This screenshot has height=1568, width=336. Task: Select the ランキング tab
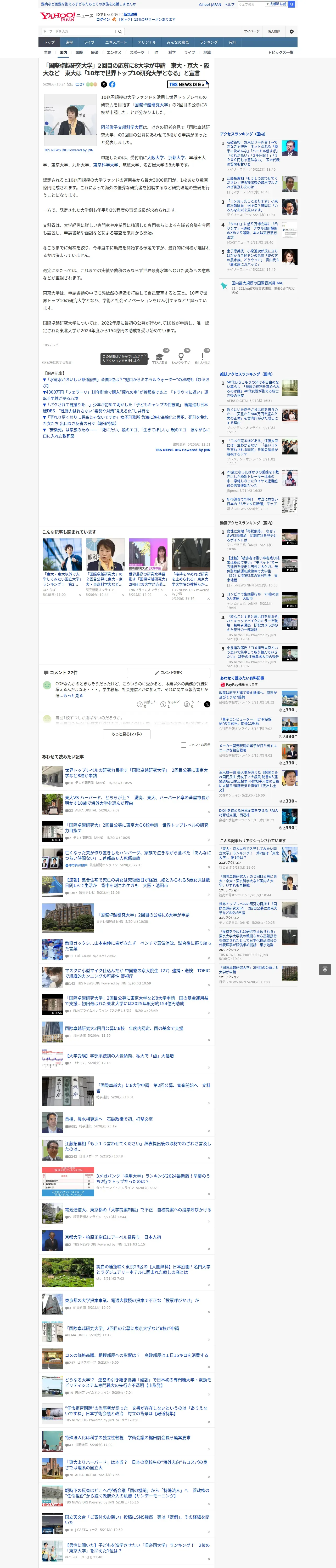(209, 43)
